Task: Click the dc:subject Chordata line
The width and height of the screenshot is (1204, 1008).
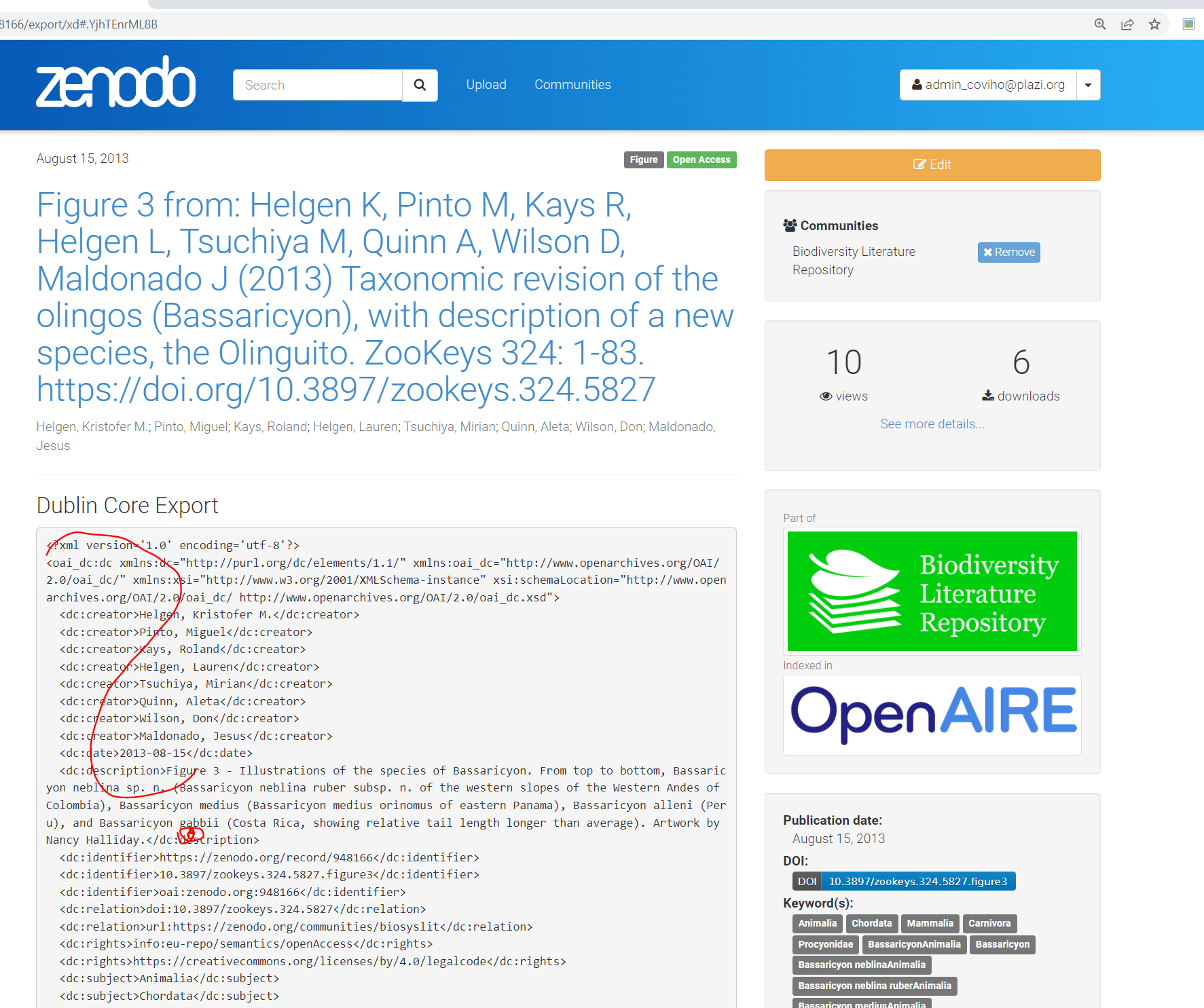Action: (x=169, y=996)
